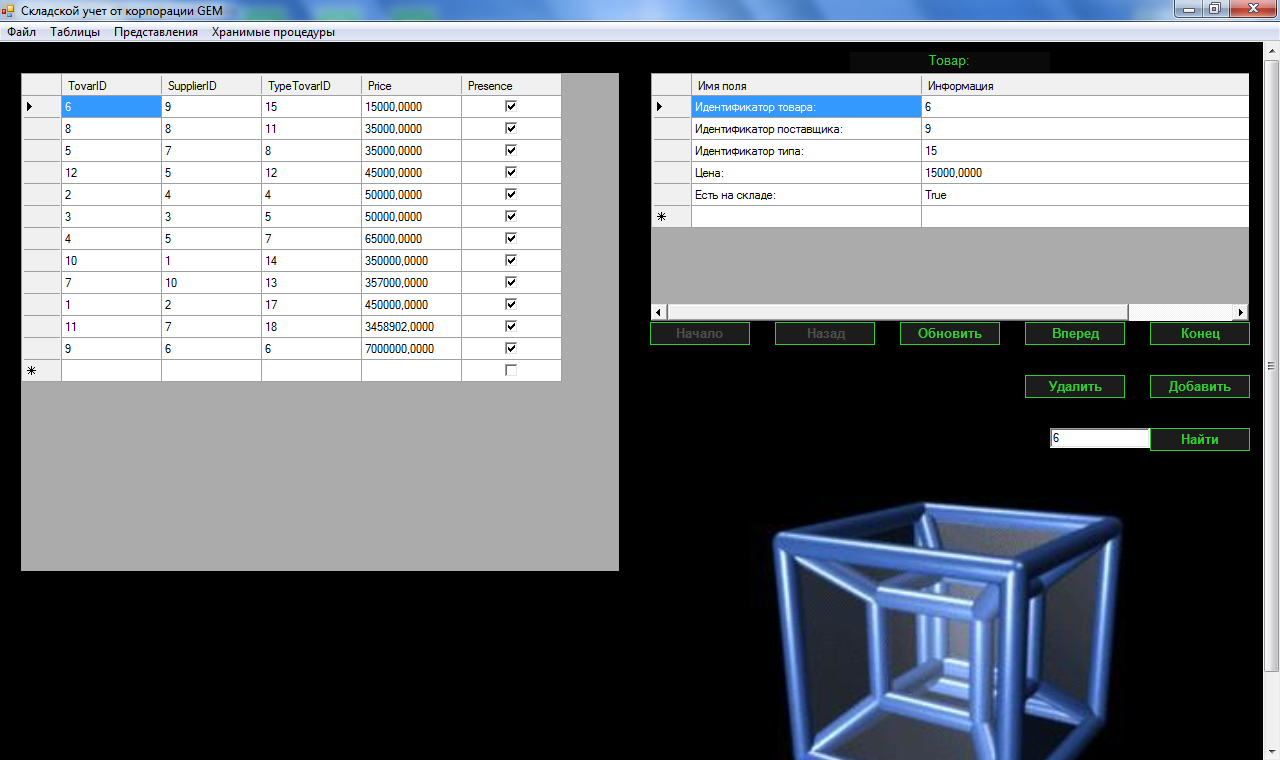Viewport: 1280px width, 760px height.
Task: Expand the Хранимые процедуры menu
Action: coord(273,32)
